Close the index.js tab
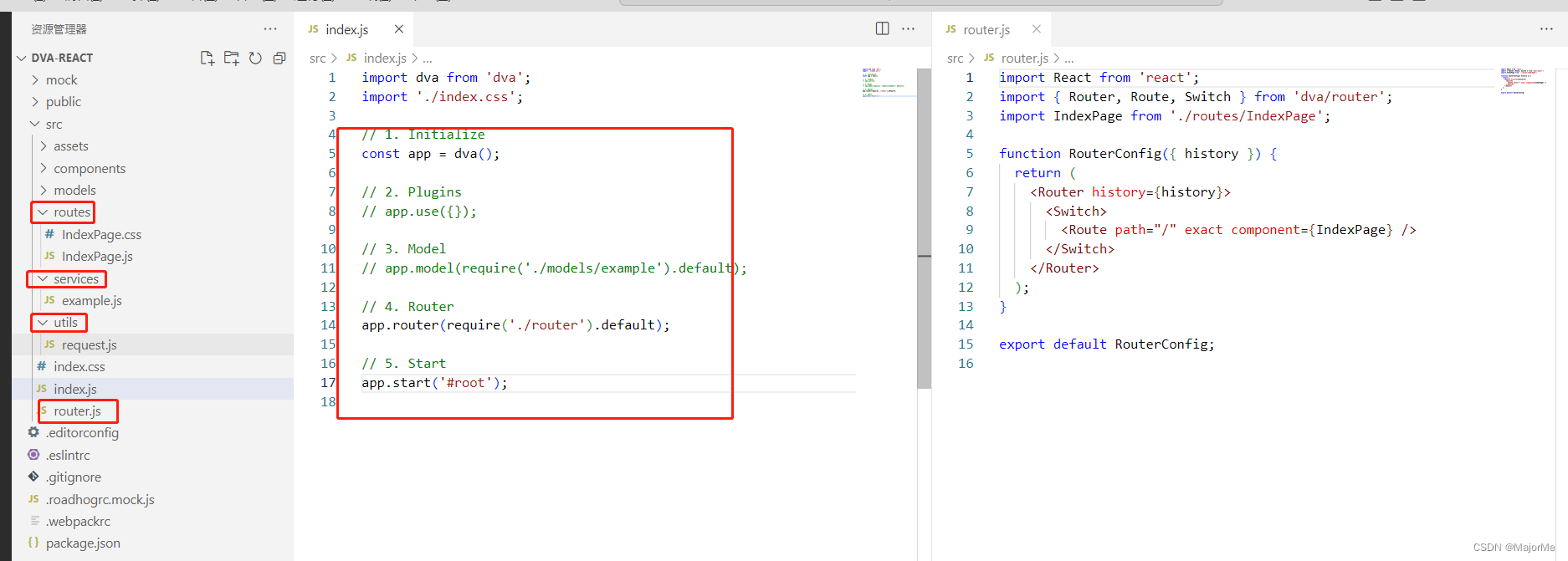This screenshot has height=561, width=1568. 399,28
